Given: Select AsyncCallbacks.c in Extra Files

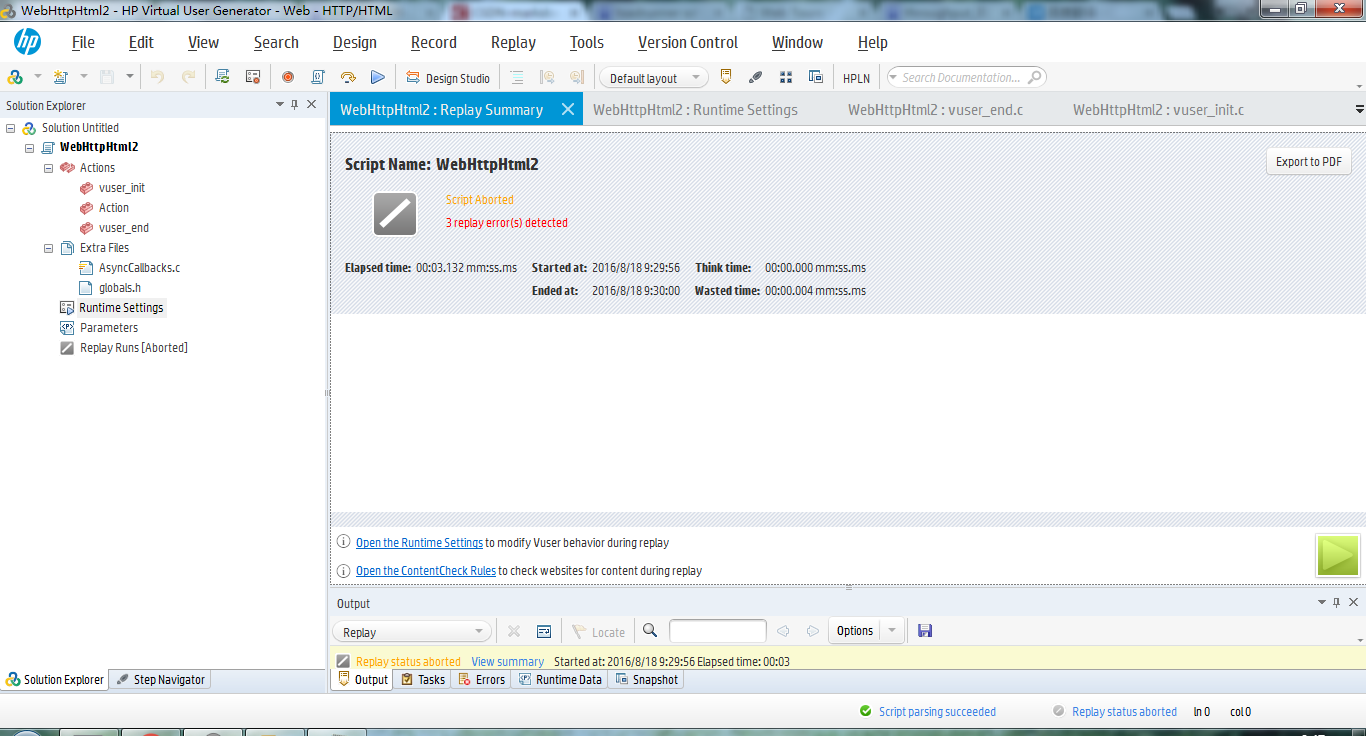Looking at the screenshot, I should (139, 268).
